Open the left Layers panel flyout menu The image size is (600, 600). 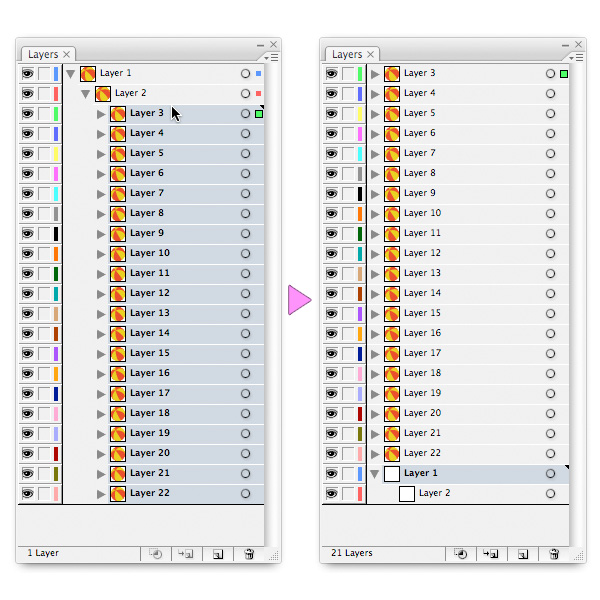271,57
